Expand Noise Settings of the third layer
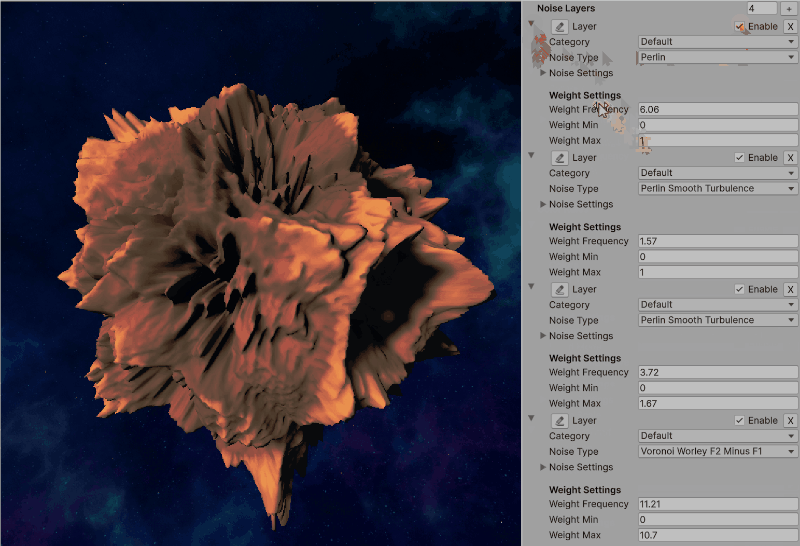 pos(543,336)
